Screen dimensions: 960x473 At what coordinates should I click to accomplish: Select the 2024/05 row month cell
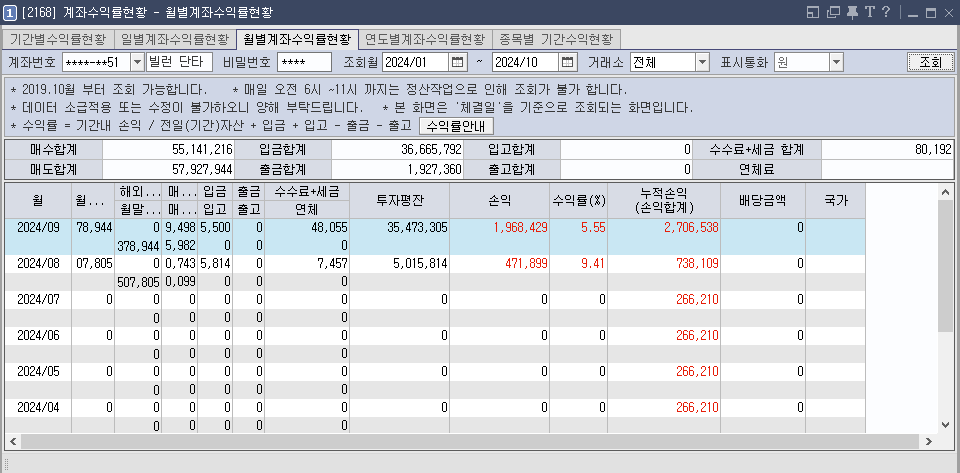38,371
